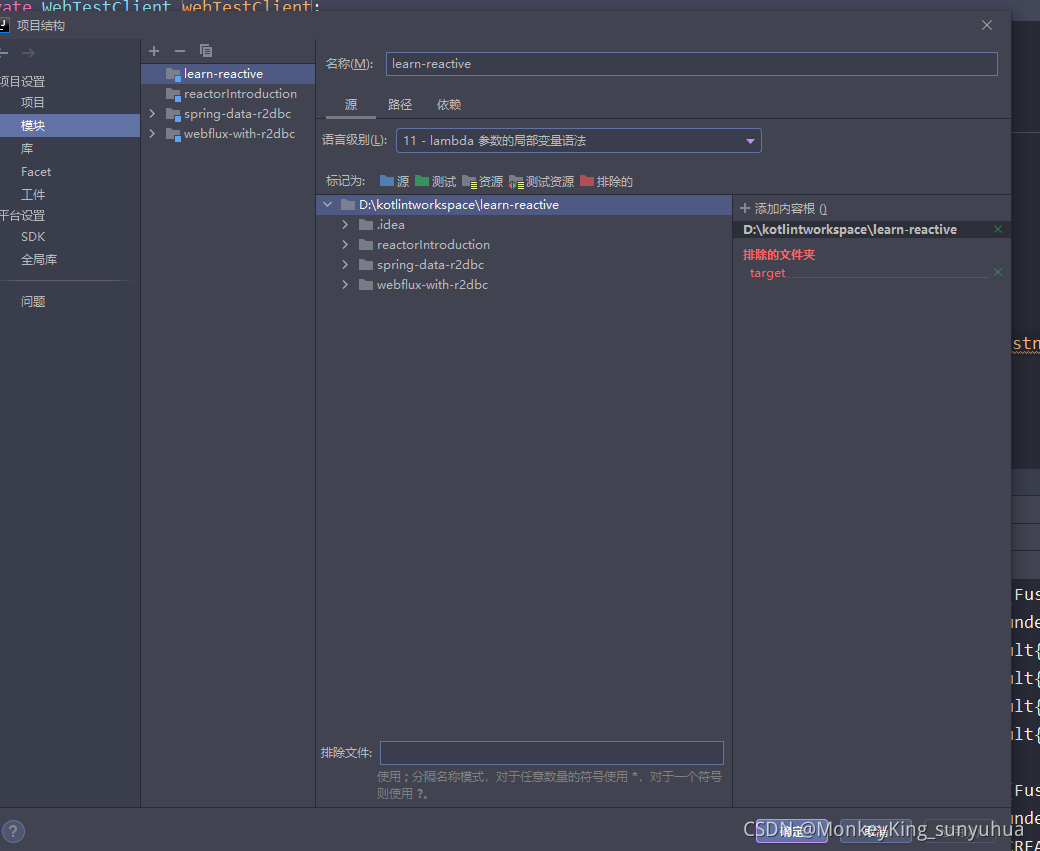Click the 取消 button
1040x851 pixels.
coord(876,831)
